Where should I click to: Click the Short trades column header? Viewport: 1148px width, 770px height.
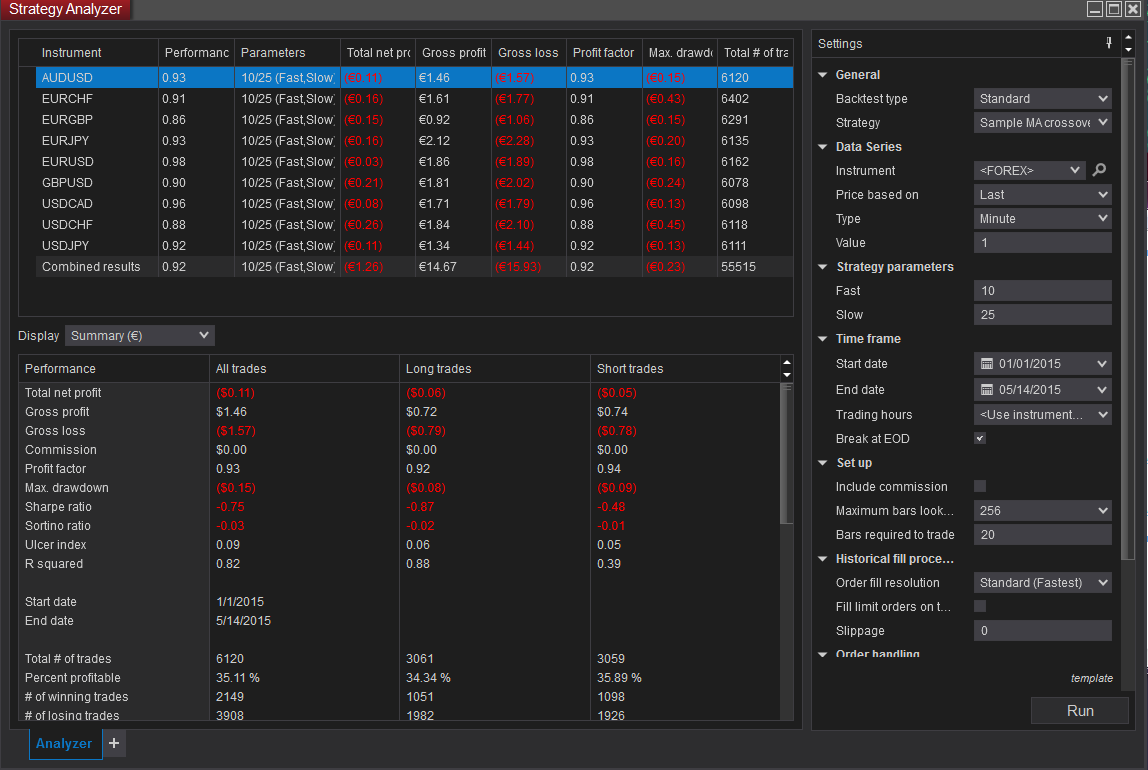685,369
